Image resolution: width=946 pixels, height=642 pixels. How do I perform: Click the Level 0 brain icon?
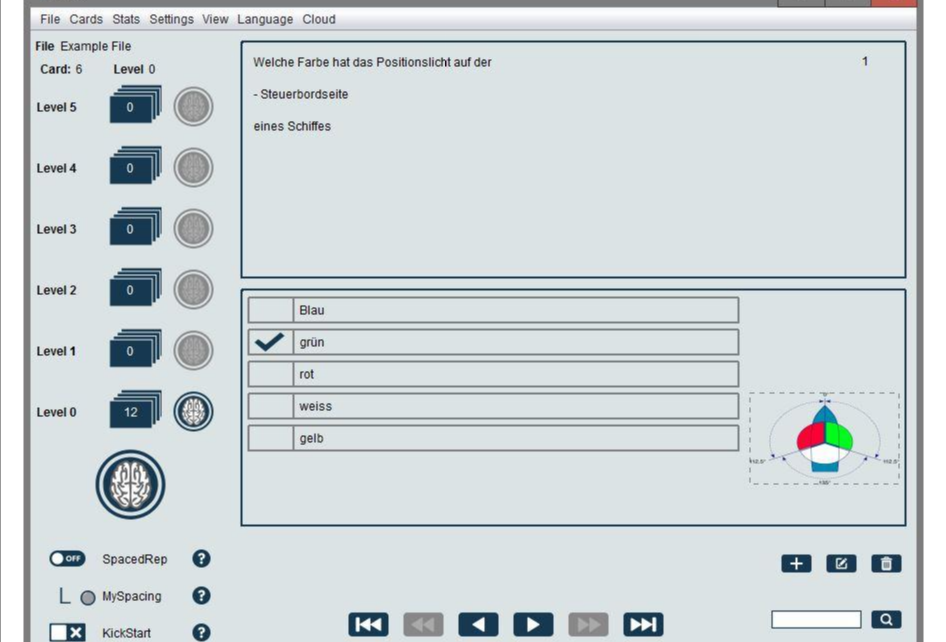pos(193,412)
